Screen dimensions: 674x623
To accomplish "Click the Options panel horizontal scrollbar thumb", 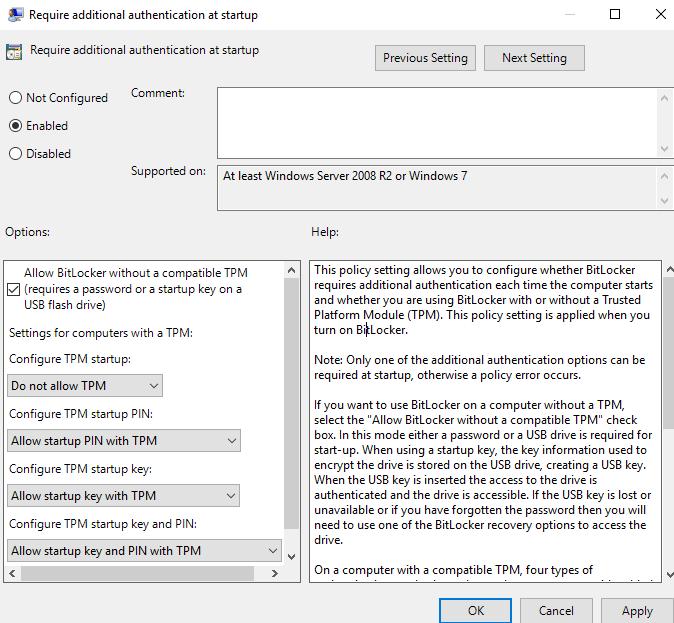I will click(138, 573).
